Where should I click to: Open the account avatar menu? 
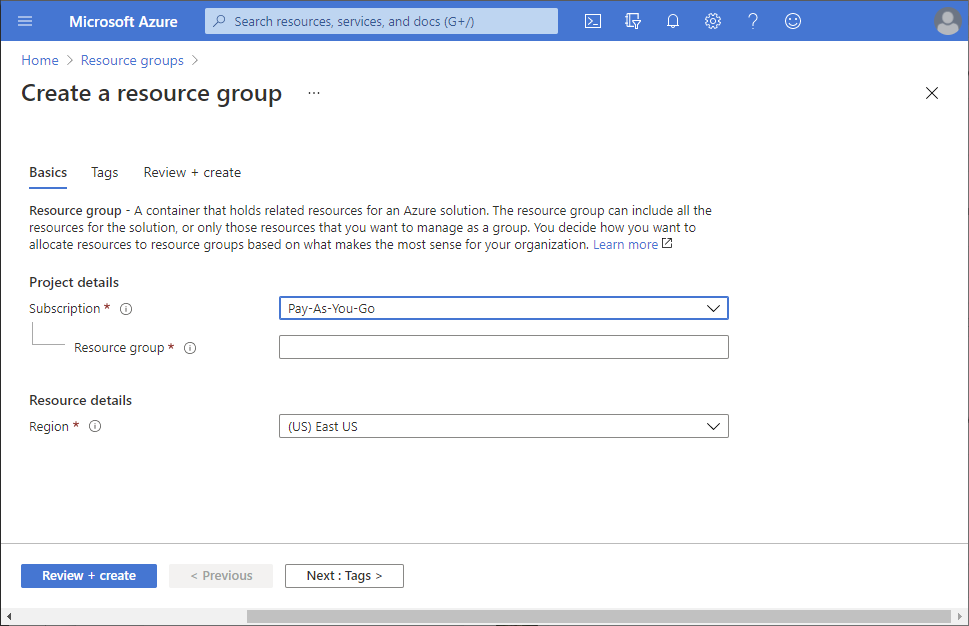(946, 21)
